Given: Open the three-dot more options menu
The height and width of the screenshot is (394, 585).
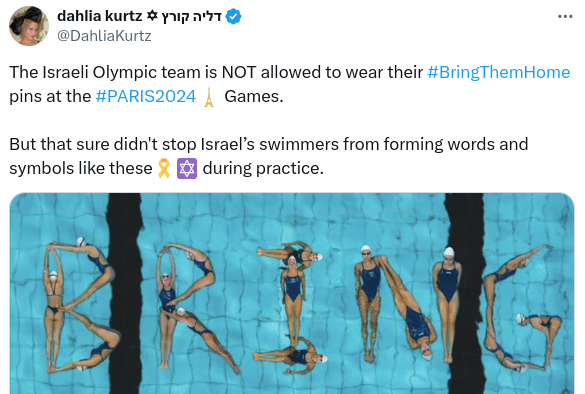Looking at the screenshot, I should coord(565,16).
